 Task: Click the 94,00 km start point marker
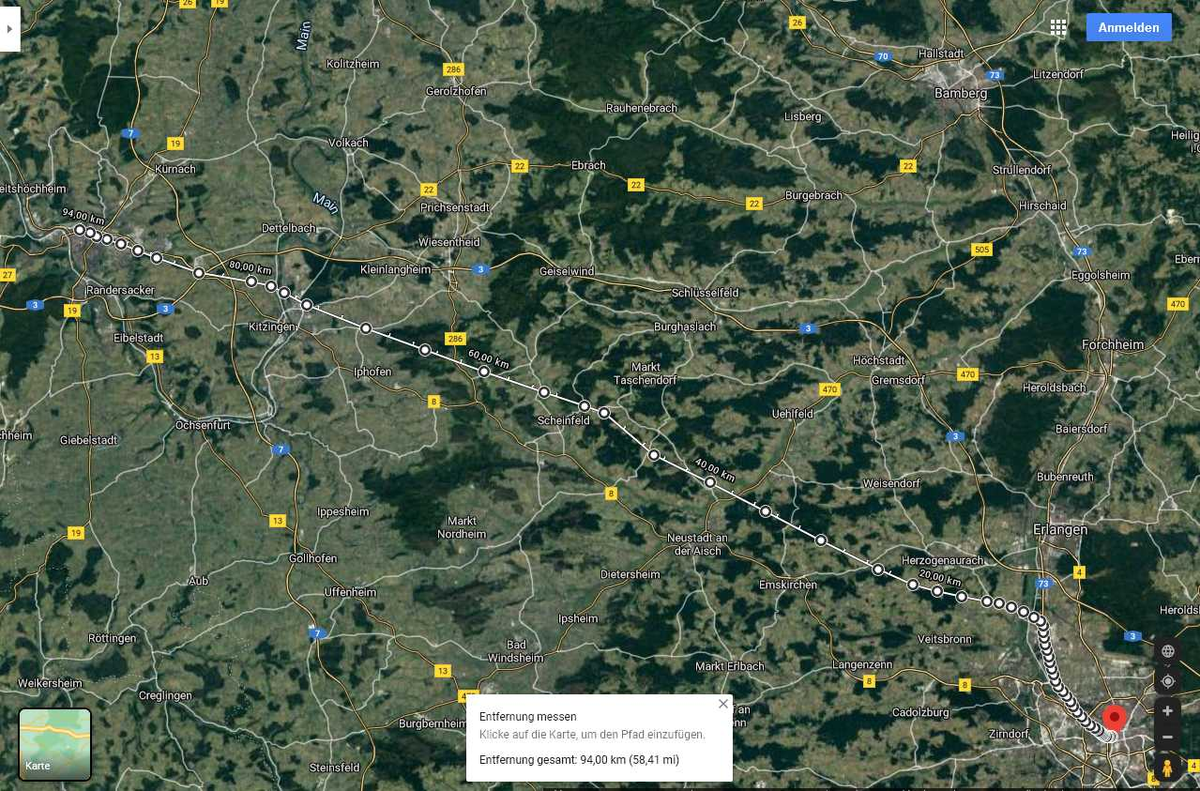pyautogui.click(x=80, y=230)
